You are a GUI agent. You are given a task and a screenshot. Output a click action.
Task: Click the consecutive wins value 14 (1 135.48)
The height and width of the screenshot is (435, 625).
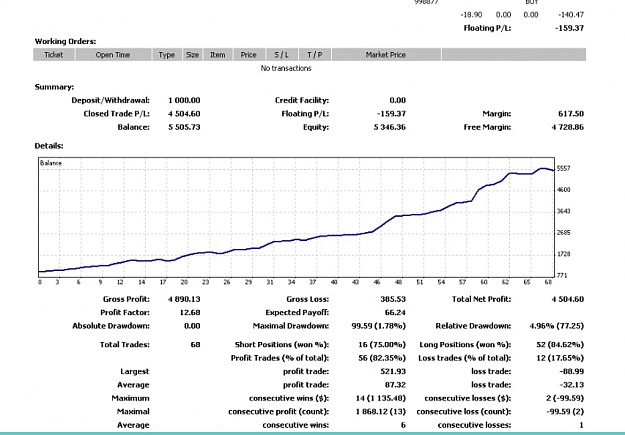[x=381, y=398]
